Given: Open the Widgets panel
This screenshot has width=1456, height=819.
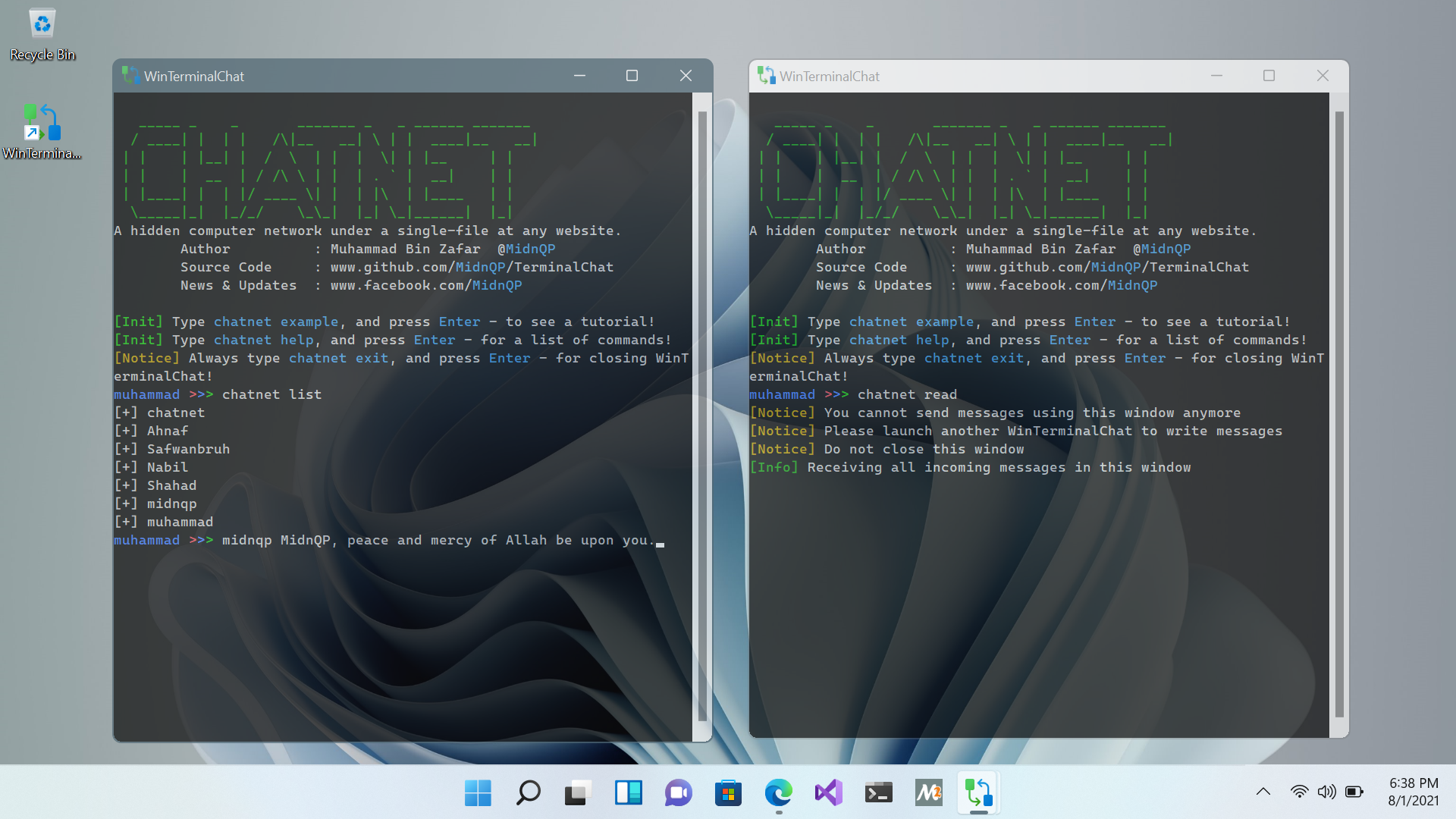Looking at the screenshot, I should click(x=628, y=792).
